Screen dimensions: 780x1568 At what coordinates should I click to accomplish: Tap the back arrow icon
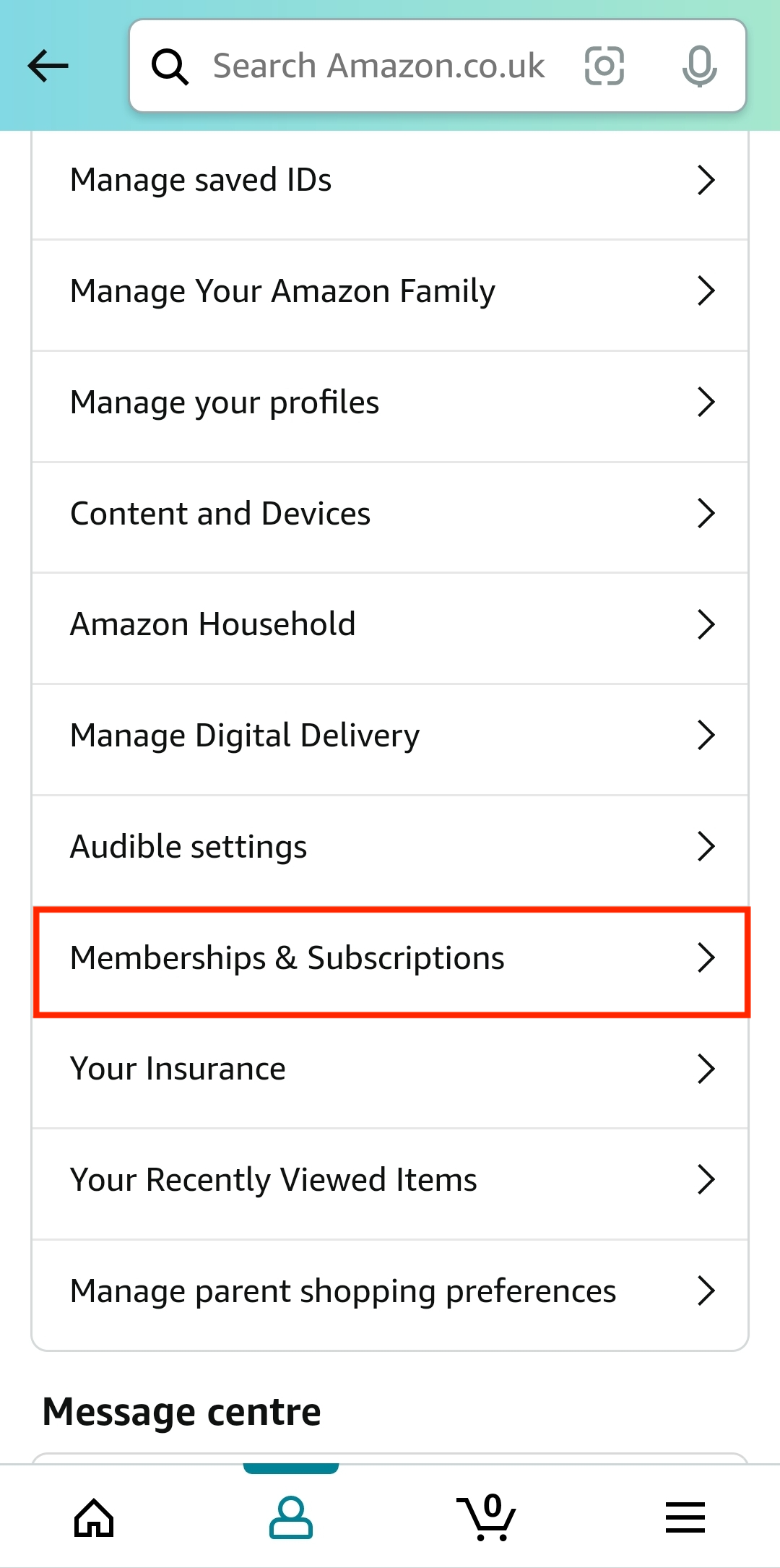[x=48, y=66]
